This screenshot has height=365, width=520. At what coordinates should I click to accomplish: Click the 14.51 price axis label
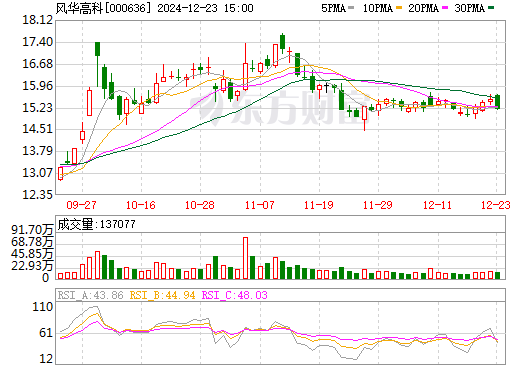click(x=38, y=129)
